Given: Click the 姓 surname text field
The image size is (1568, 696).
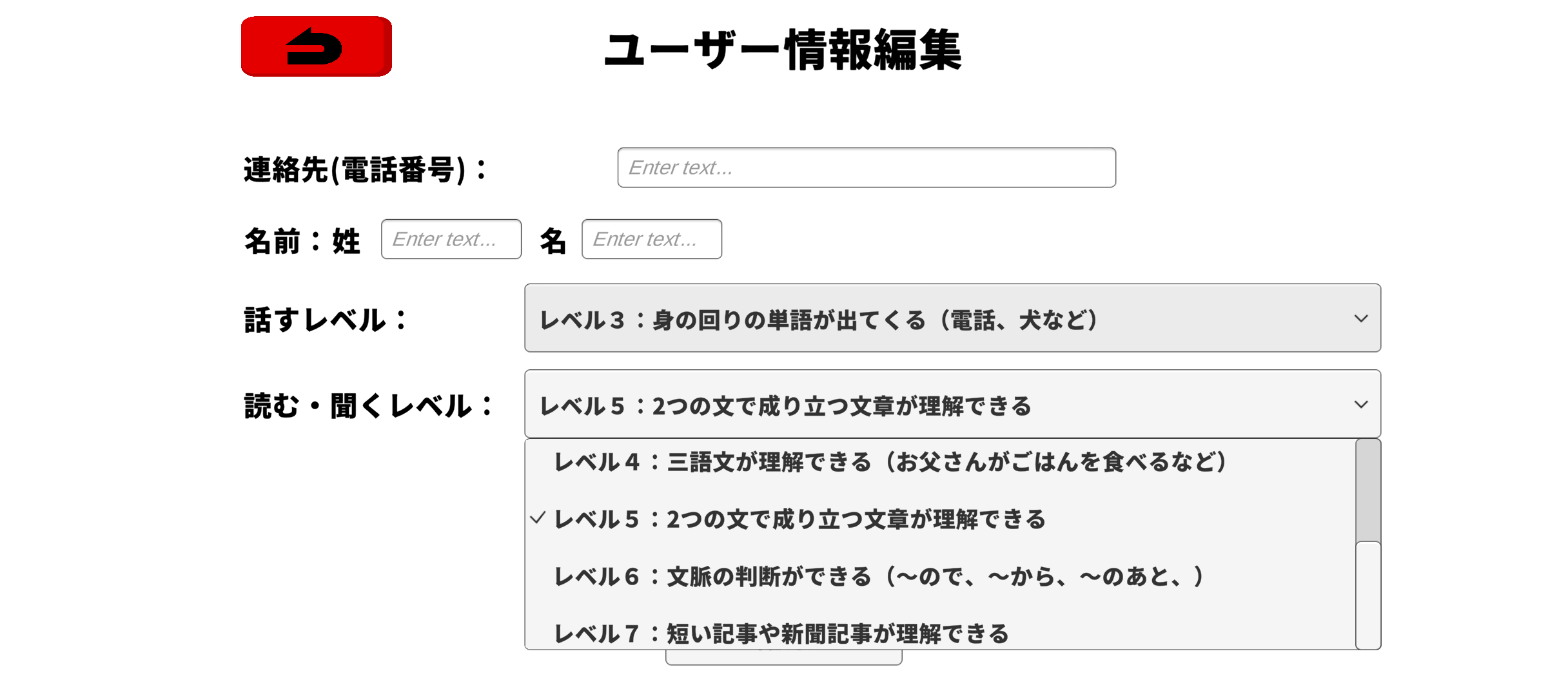Looking at the screenshot, I should click(451, 239).
